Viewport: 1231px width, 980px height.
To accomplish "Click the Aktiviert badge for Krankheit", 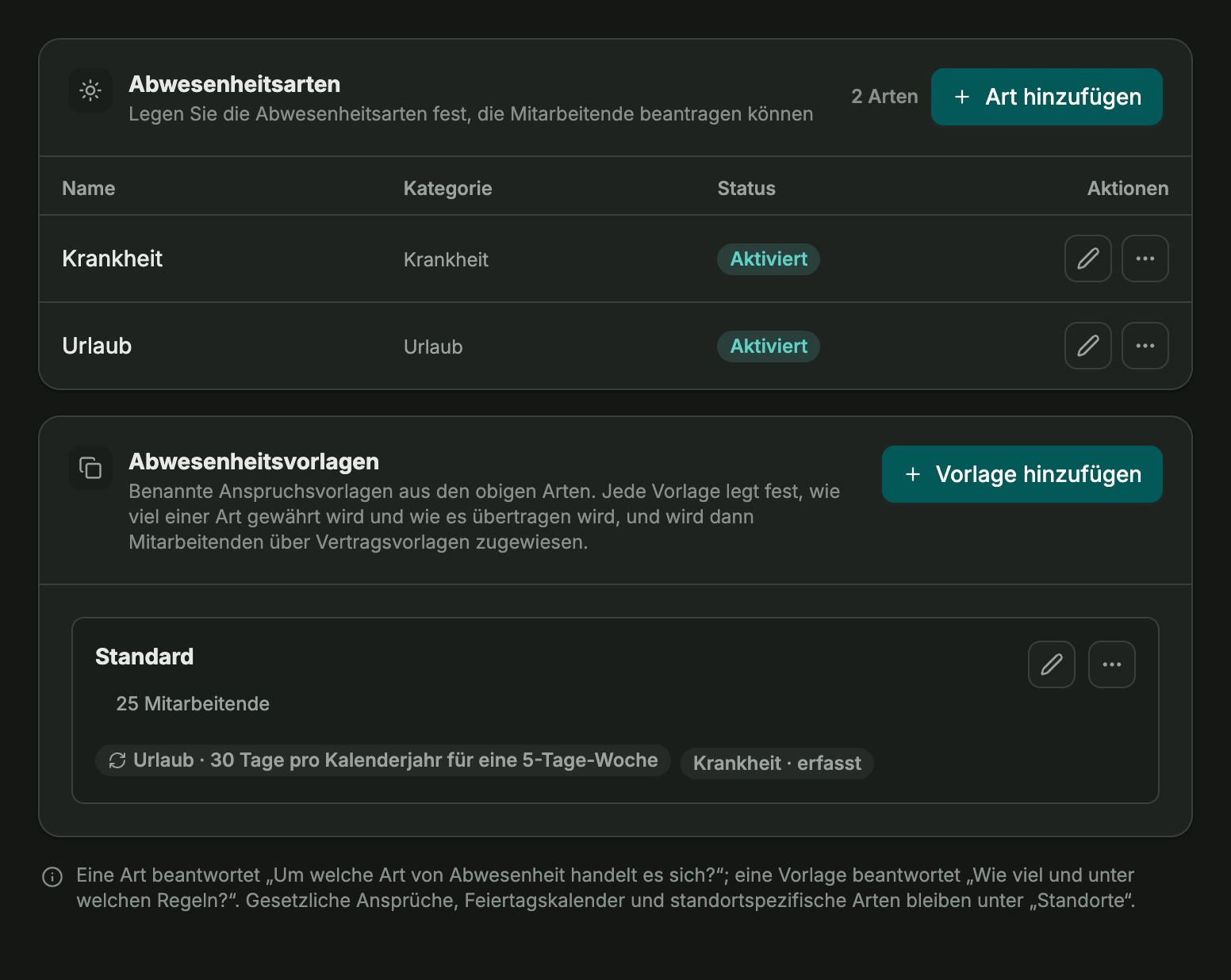I will pyautogui.click(x=768, y=259).
